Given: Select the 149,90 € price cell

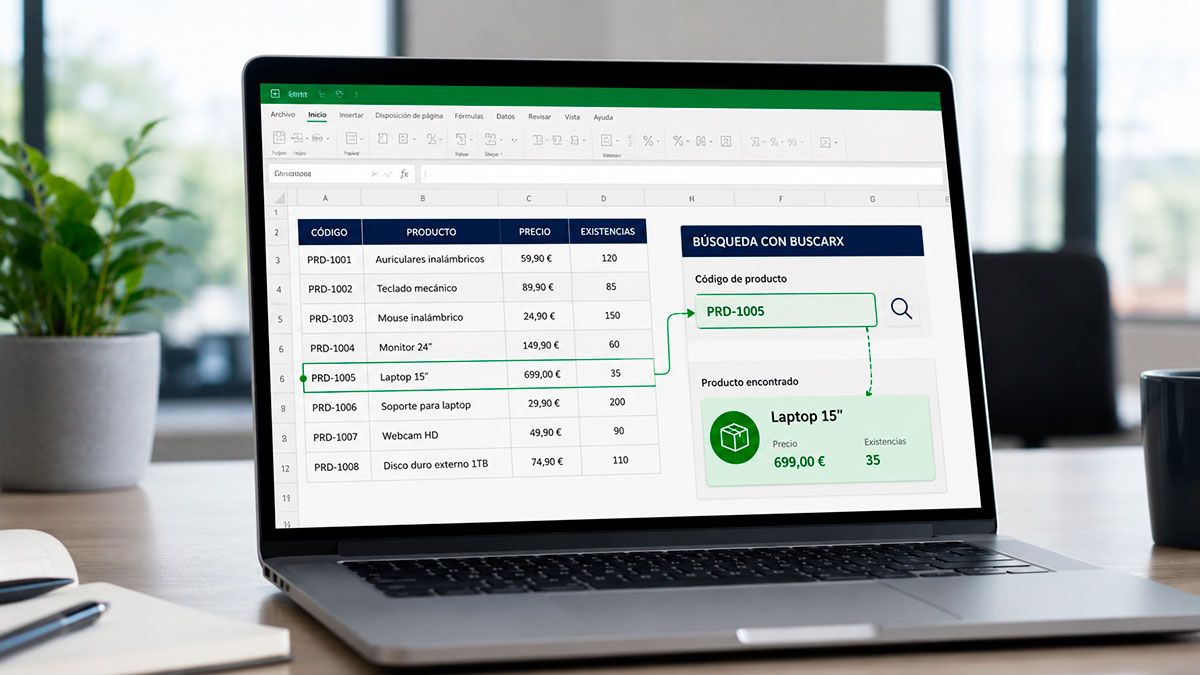Looking at the screenshot, I should 541,345.
